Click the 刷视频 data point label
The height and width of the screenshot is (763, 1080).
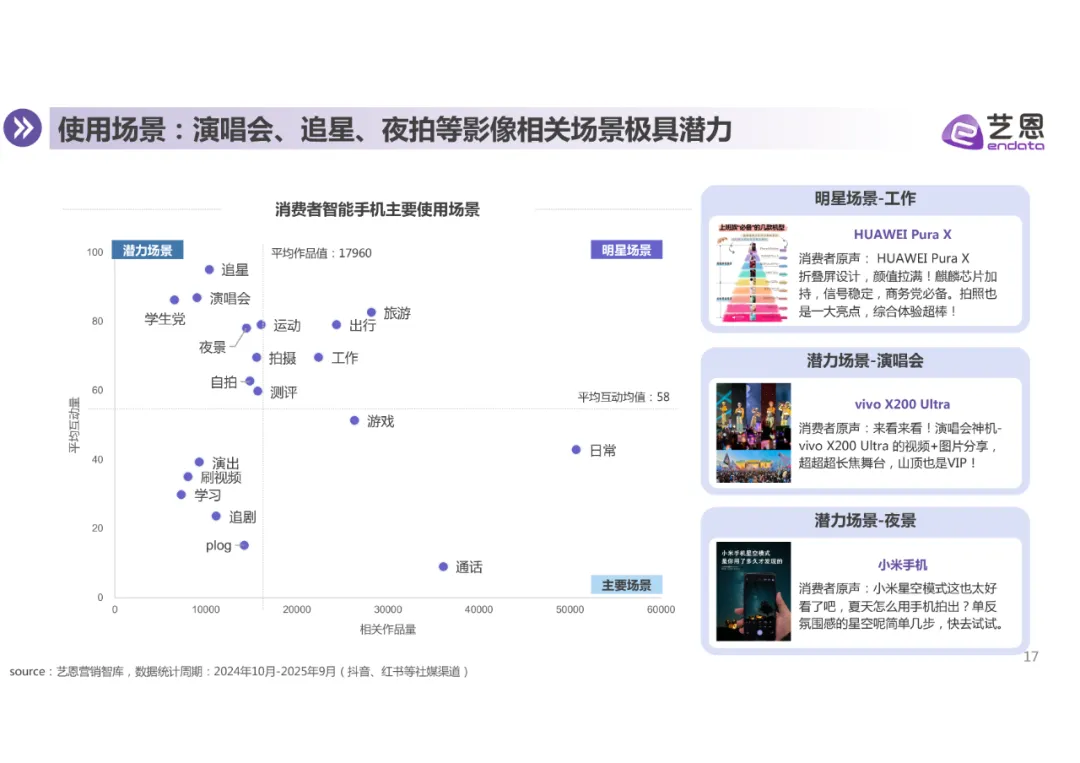click(221, 477)
